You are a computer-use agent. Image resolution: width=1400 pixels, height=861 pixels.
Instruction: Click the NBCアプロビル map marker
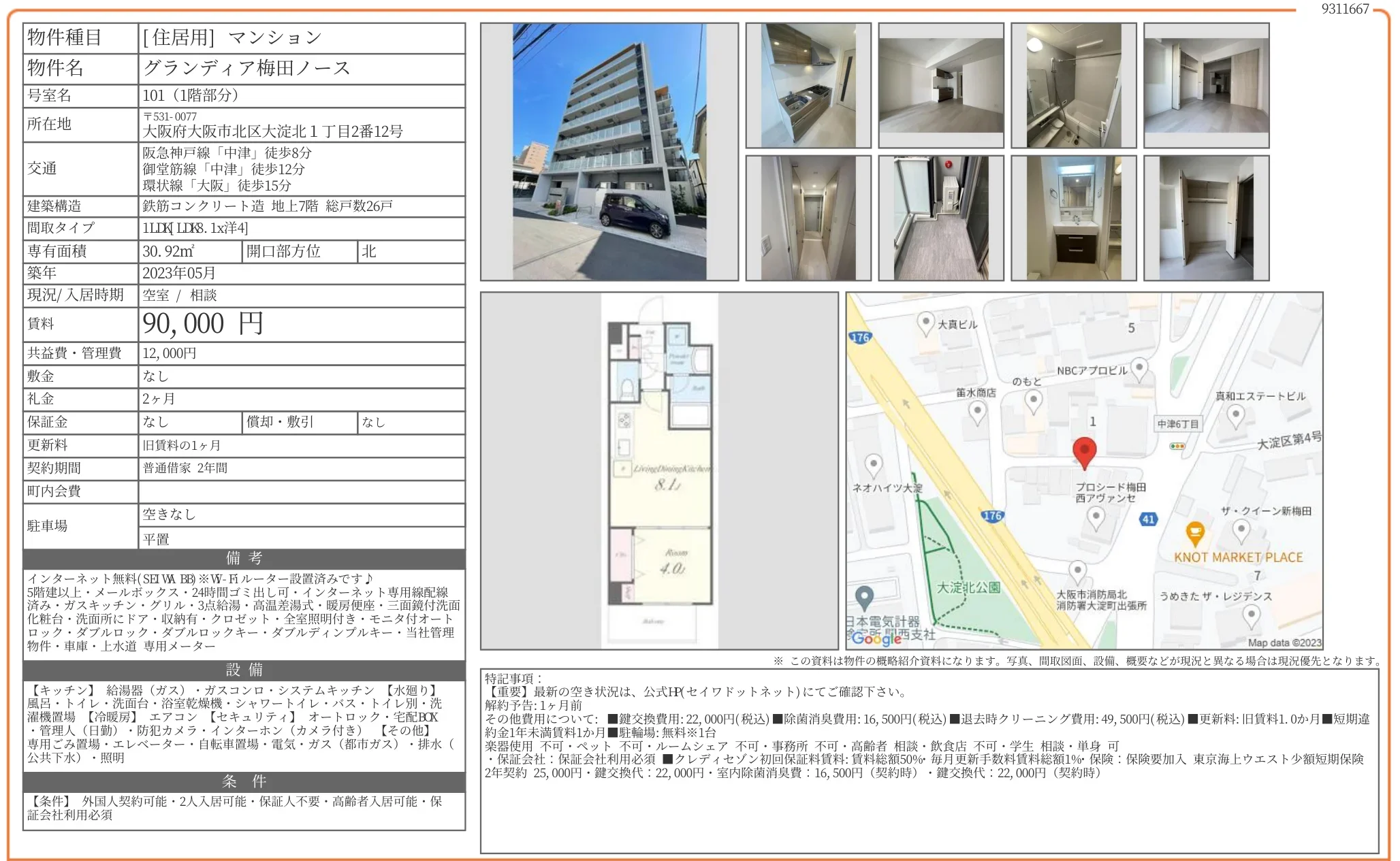[x=1139, y=369]
